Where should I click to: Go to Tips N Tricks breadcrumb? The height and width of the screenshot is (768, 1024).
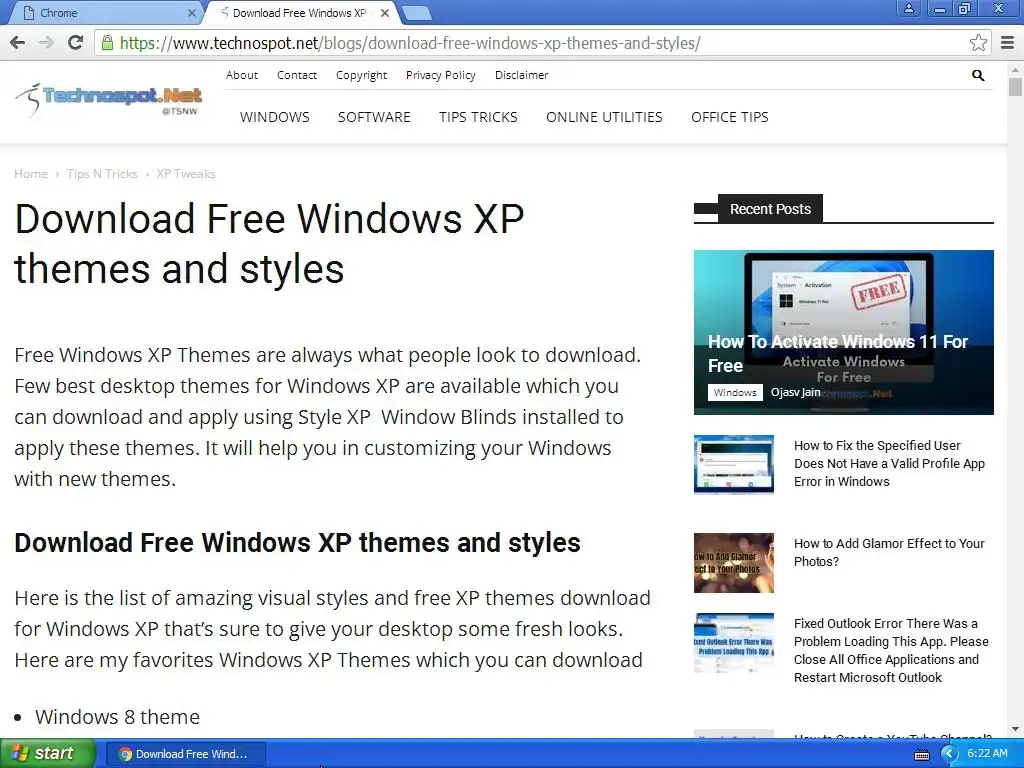pos(102,174)
